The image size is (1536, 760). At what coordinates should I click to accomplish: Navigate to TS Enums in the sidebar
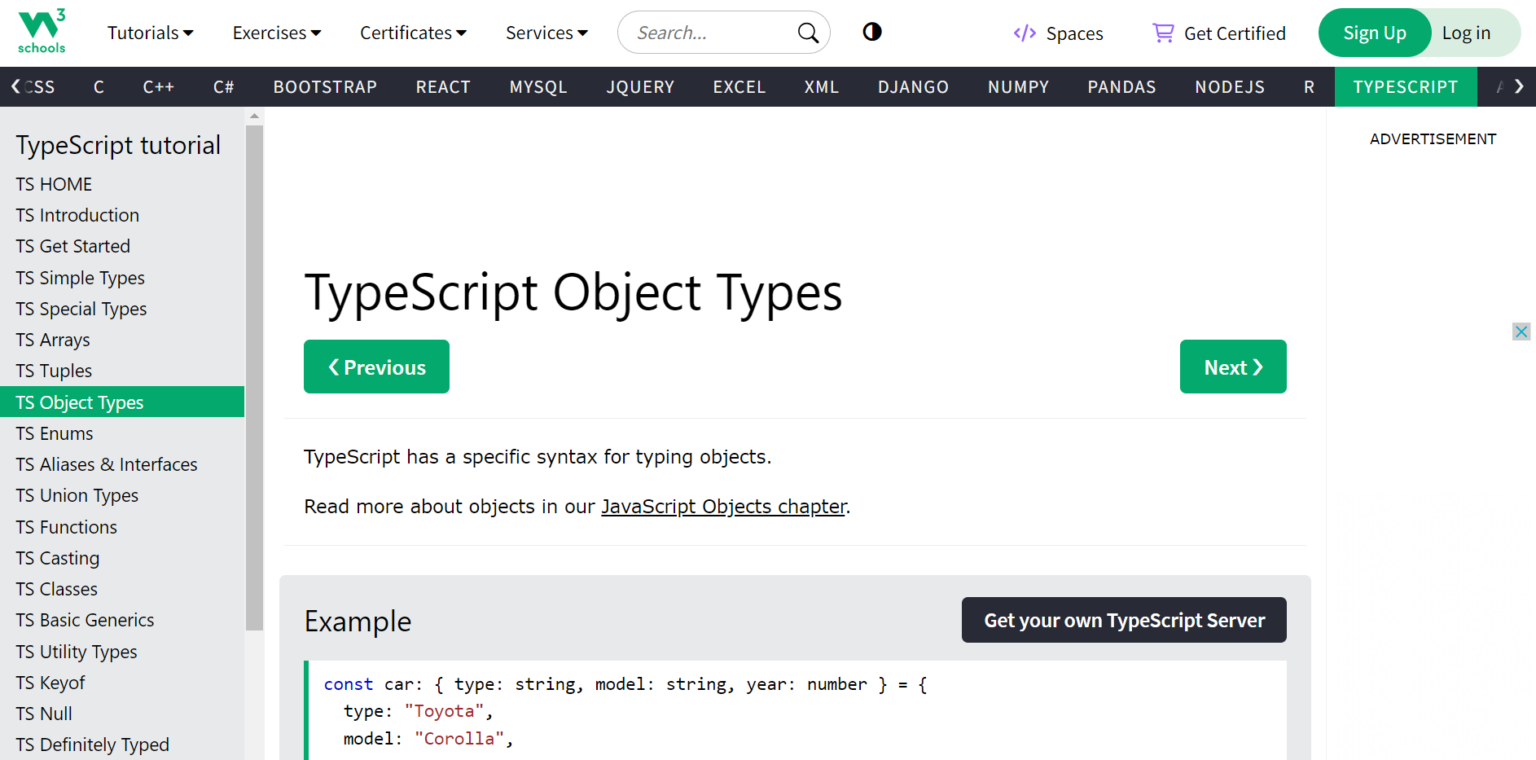[54, 433]
